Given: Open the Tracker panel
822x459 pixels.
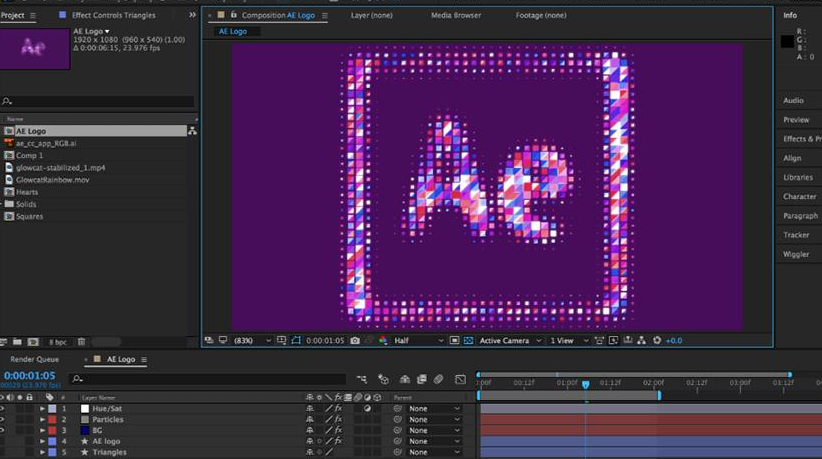Looking at the screenshot, I should pyautogui.click(x=796, y=235).
